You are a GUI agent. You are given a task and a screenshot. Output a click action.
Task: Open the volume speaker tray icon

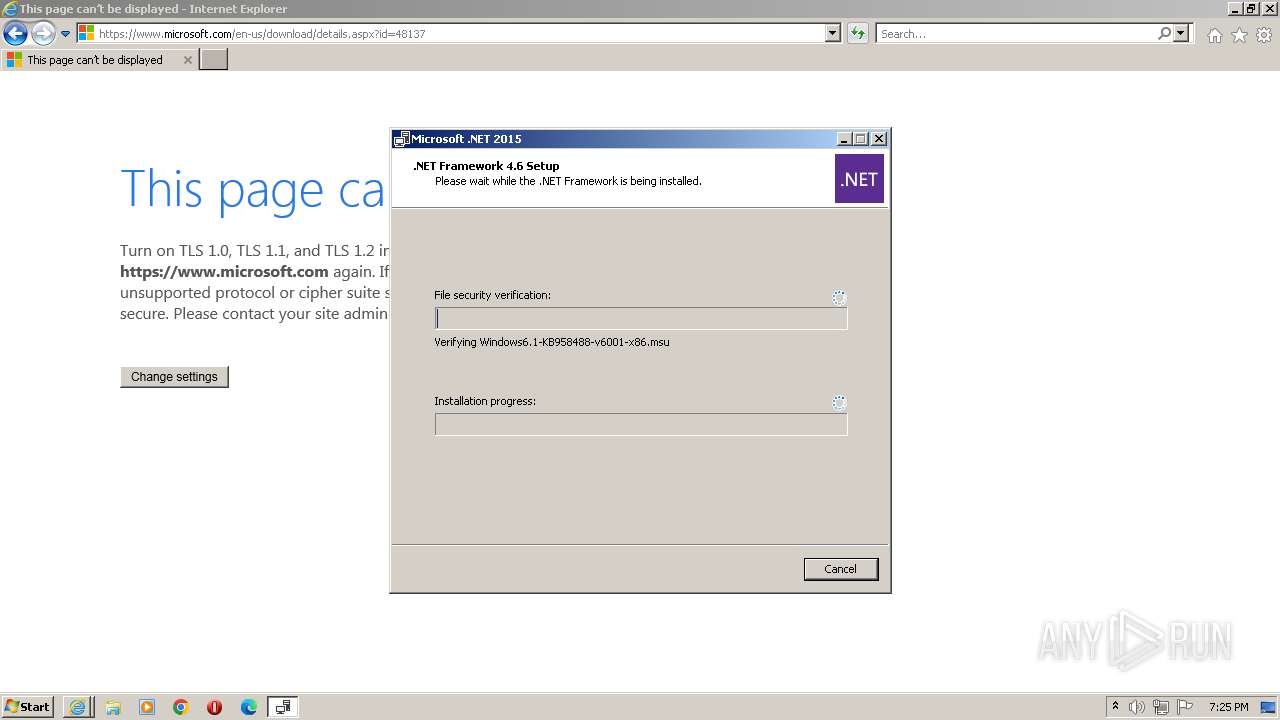1137,707
